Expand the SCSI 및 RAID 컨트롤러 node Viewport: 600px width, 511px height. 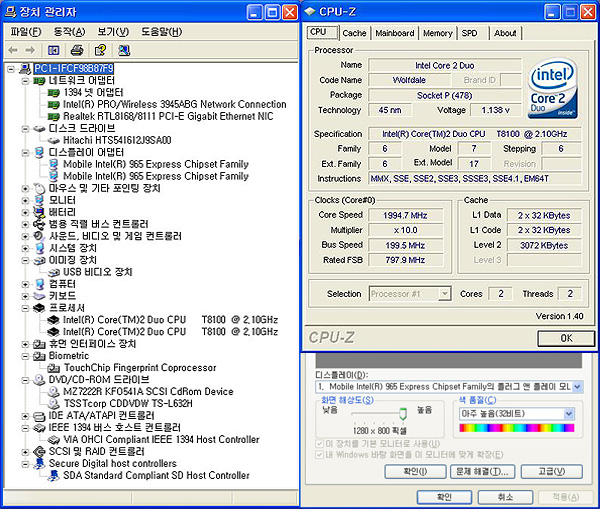point(25,452)
